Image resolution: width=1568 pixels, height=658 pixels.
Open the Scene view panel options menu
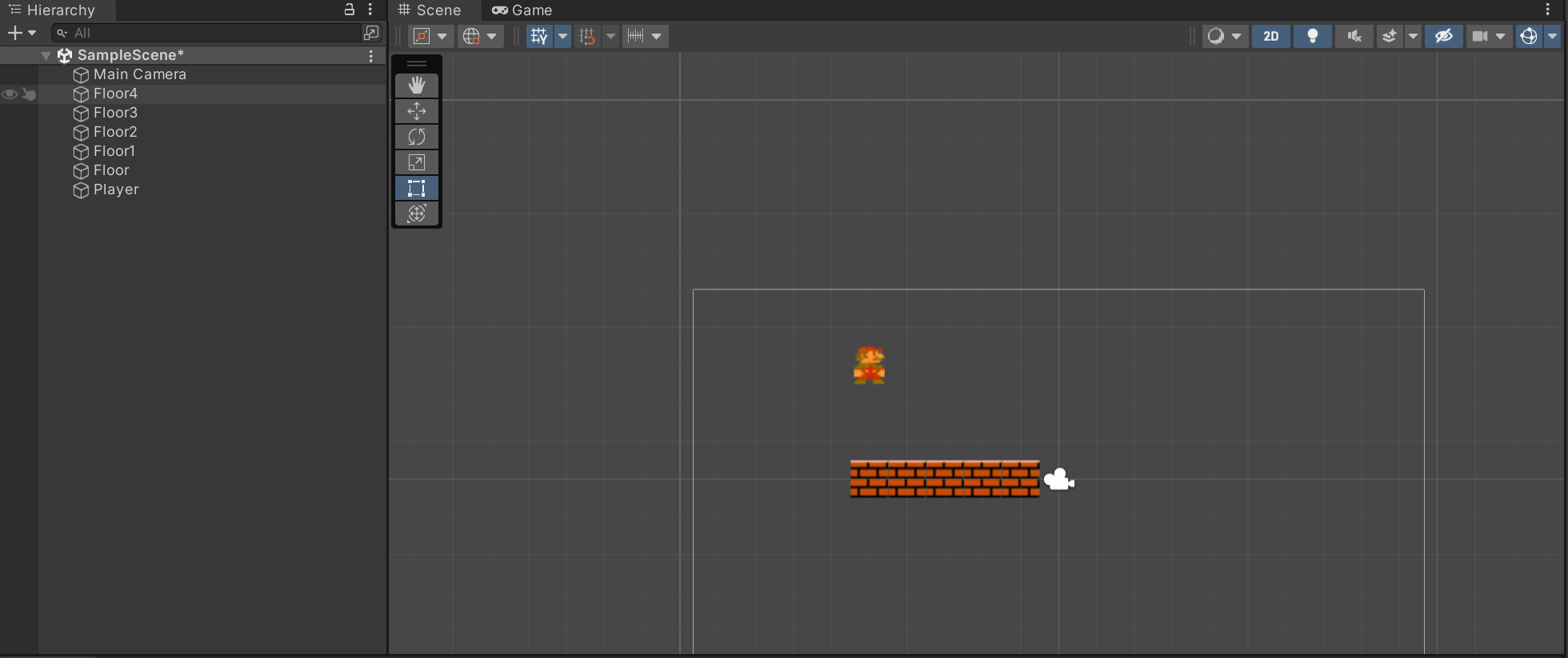tap(1548, 10)
